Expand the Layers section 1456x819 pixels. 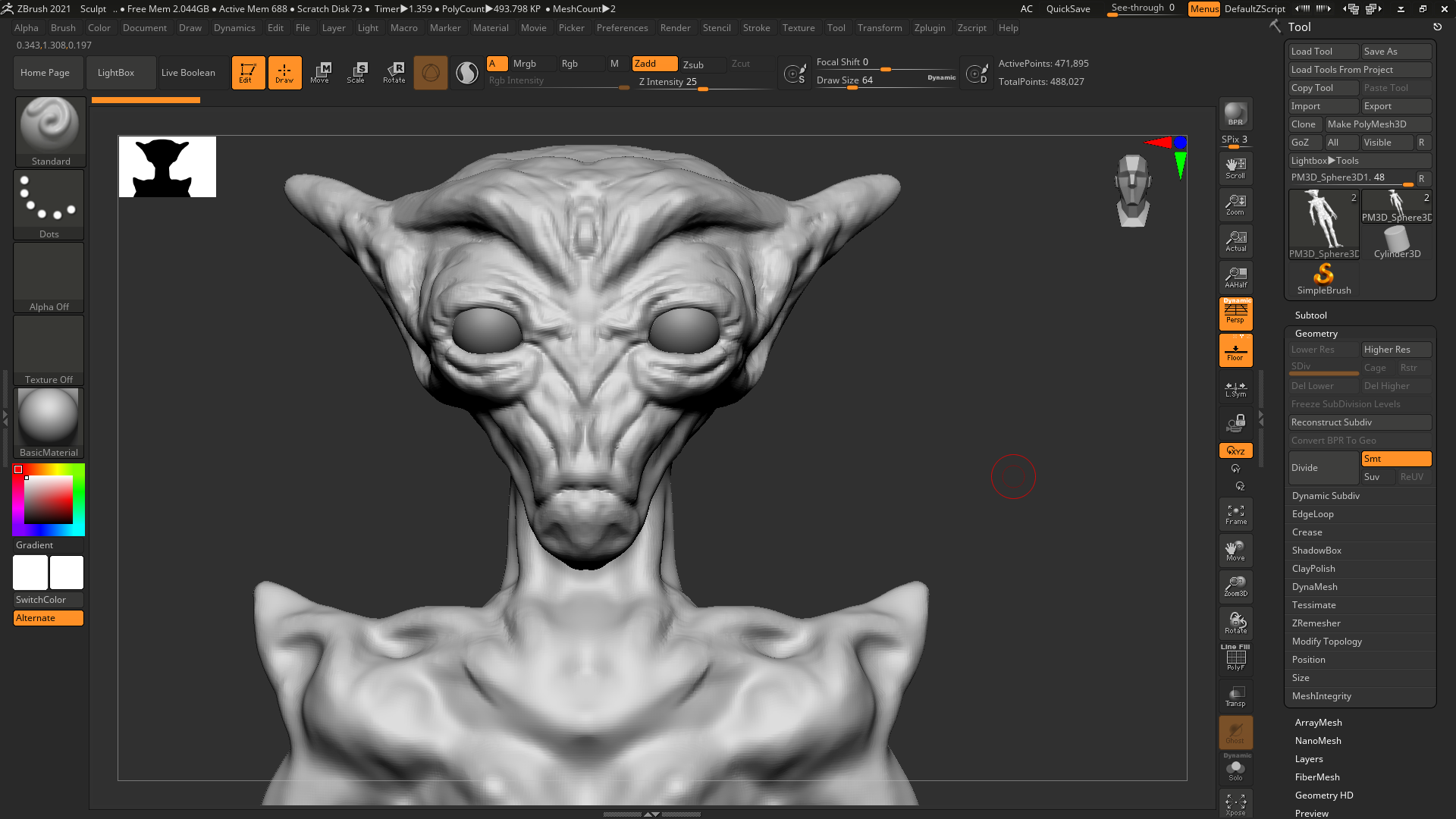[1309, 759]
